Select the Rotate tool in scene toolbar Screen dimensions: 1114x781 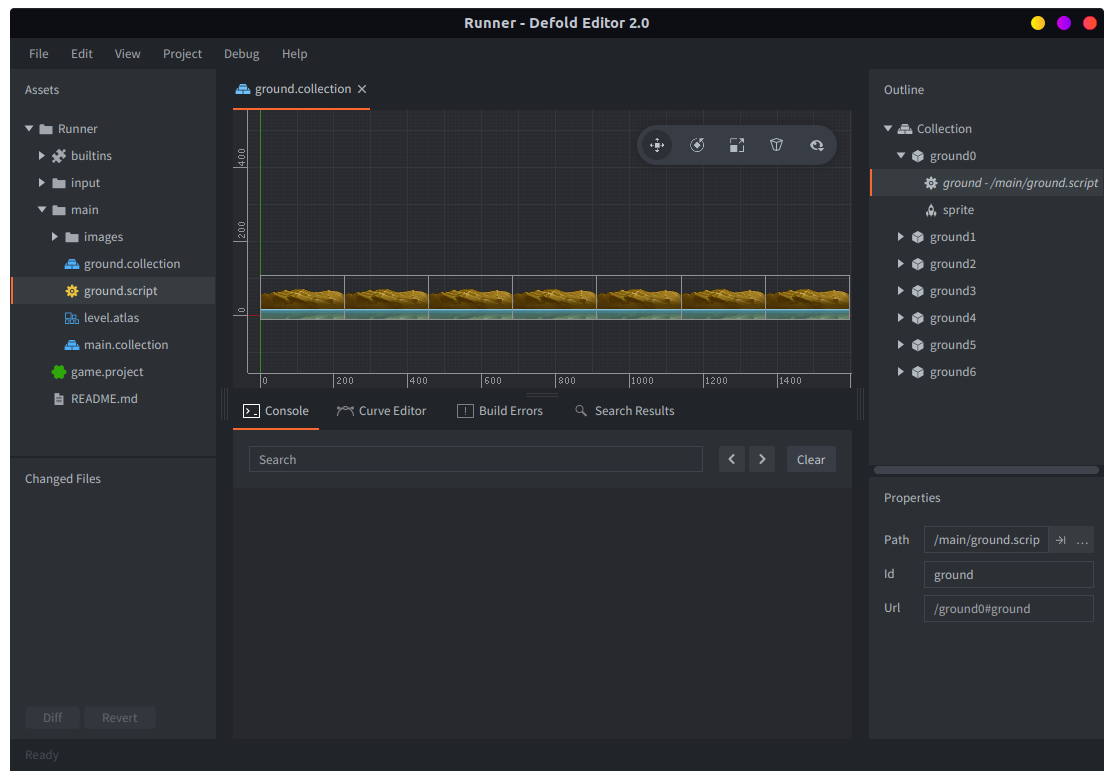697,145
